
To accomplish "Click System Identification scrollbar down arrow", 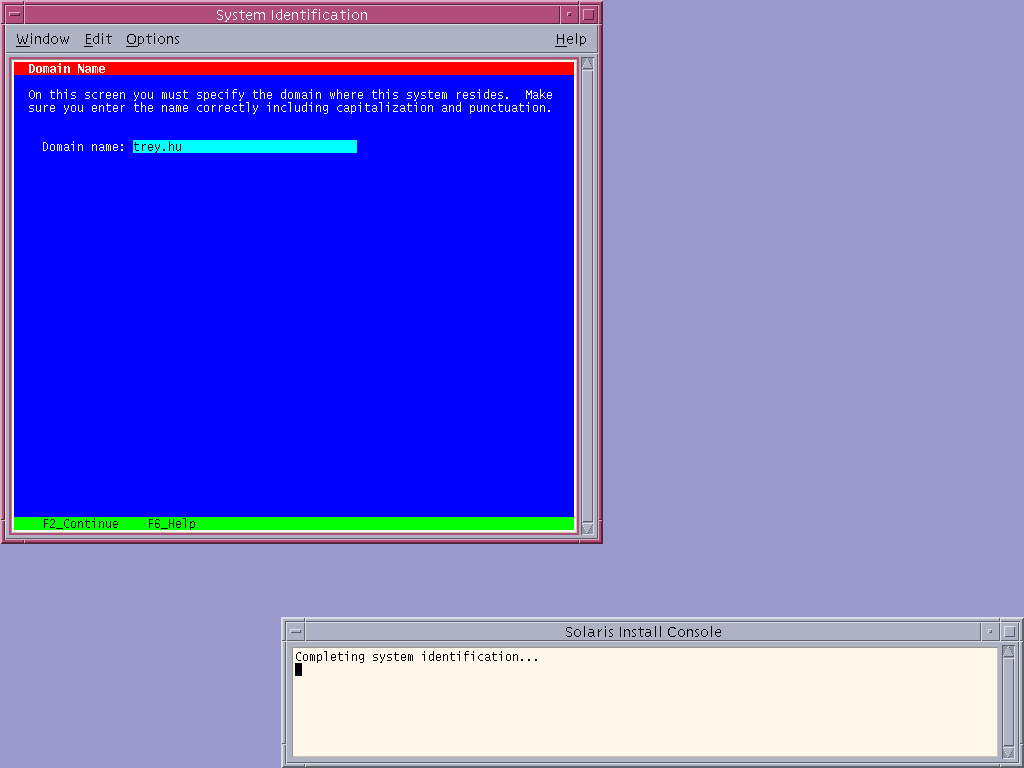I will pos(587,529).
